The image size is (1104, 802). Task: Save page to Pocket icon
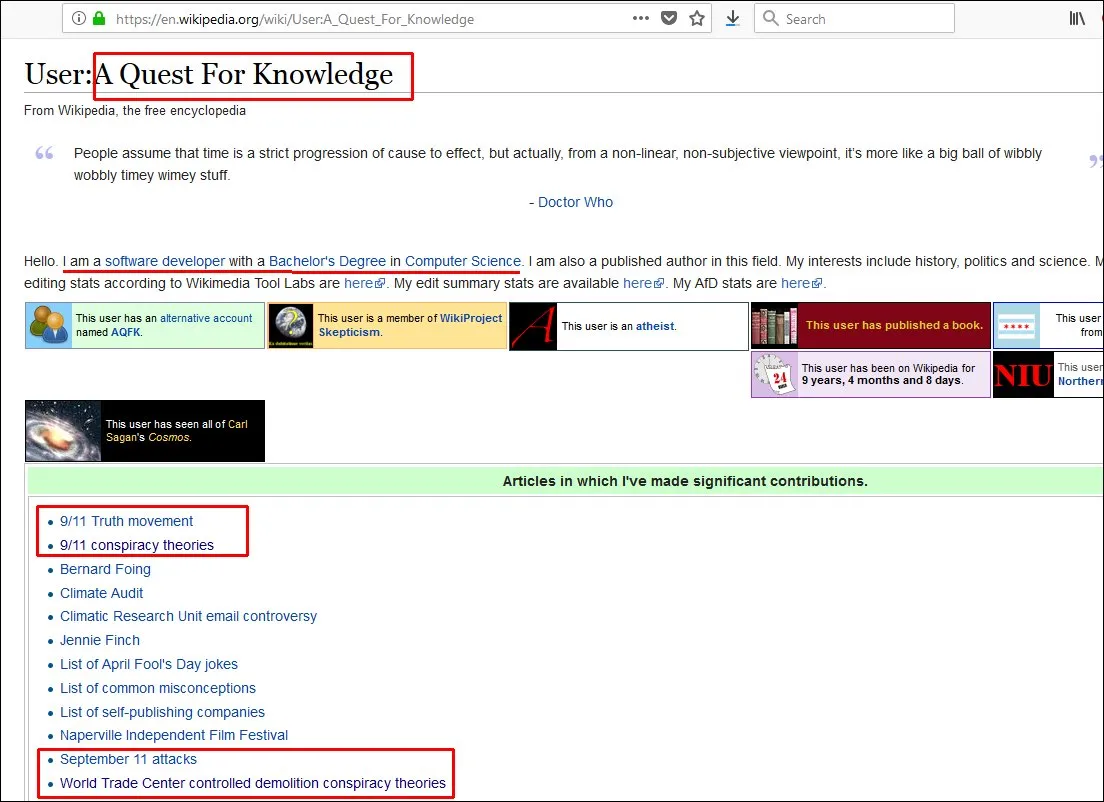point(669,18)
